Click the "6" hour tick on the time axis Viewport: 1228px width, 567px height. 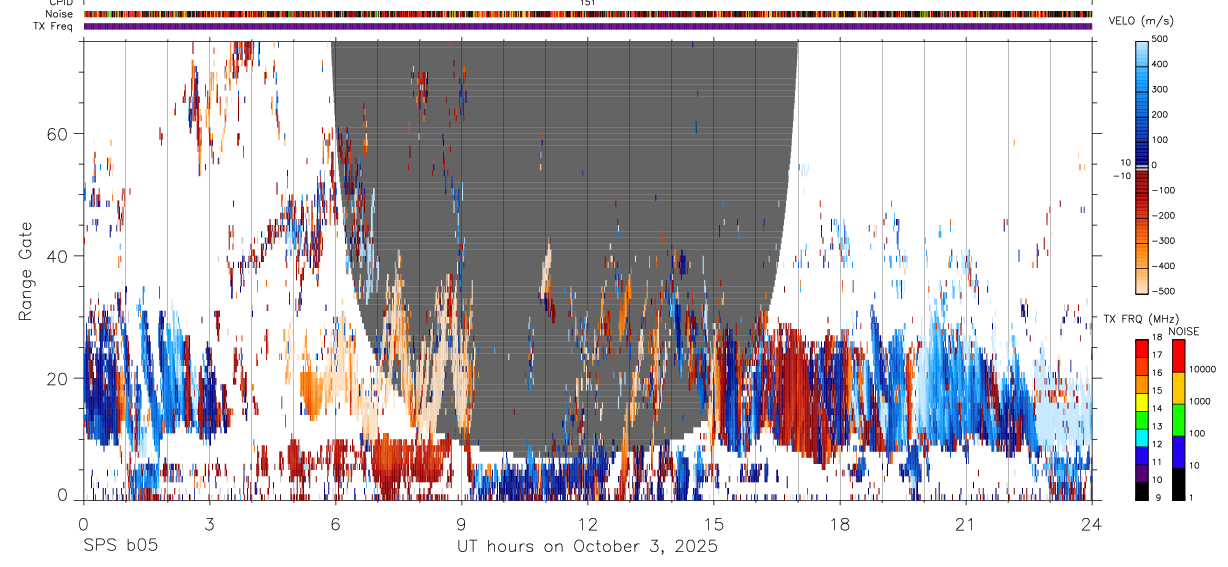335,523
